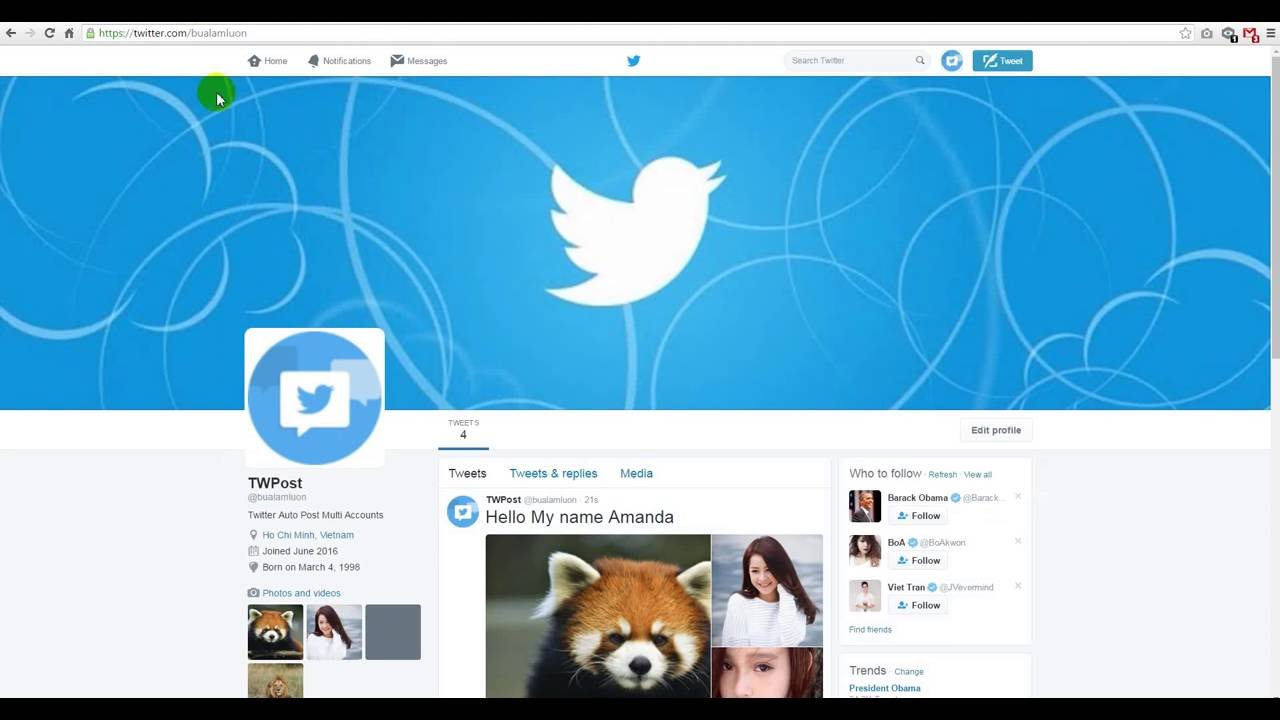1280x720 pixels.
Task: Open the gray placeholder media thumbnail
Action: click(x=393, y=632)
